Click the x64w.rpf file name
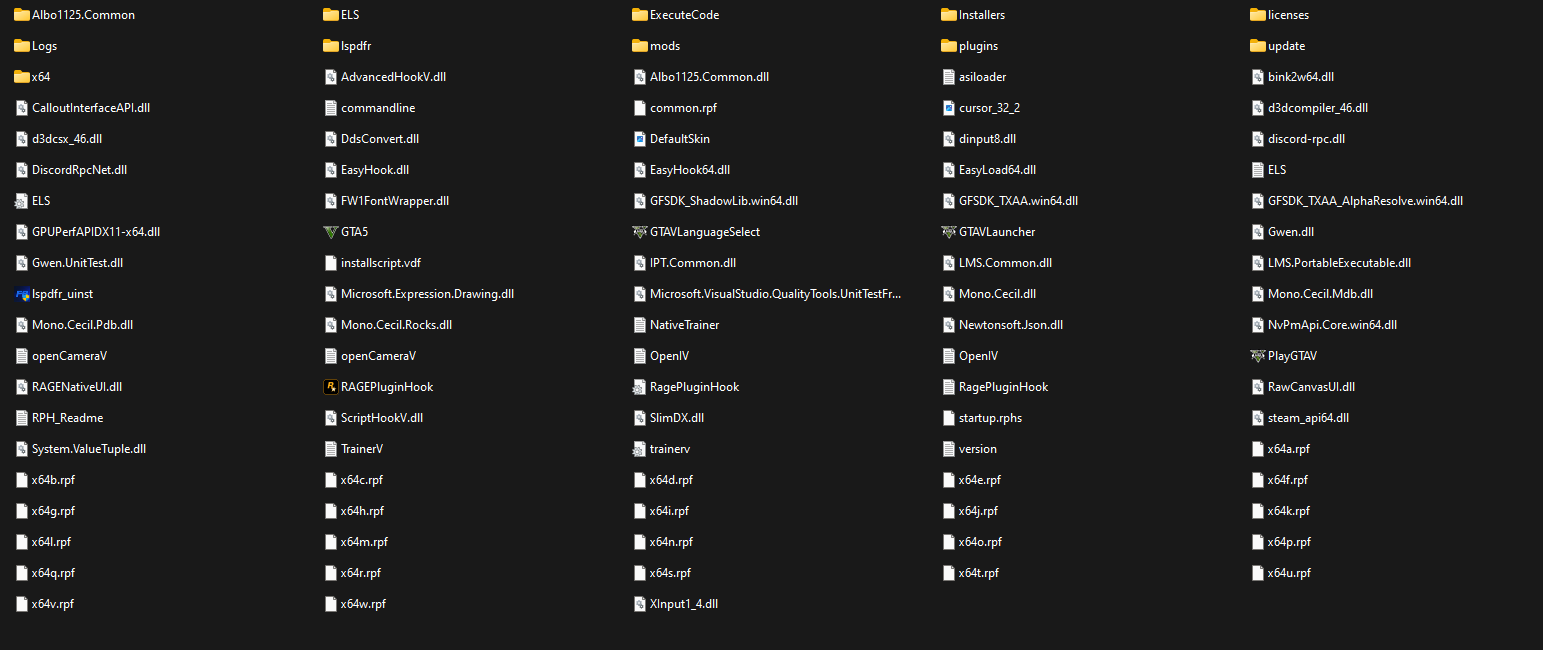The image size is (1543, 650). [363, 604]
